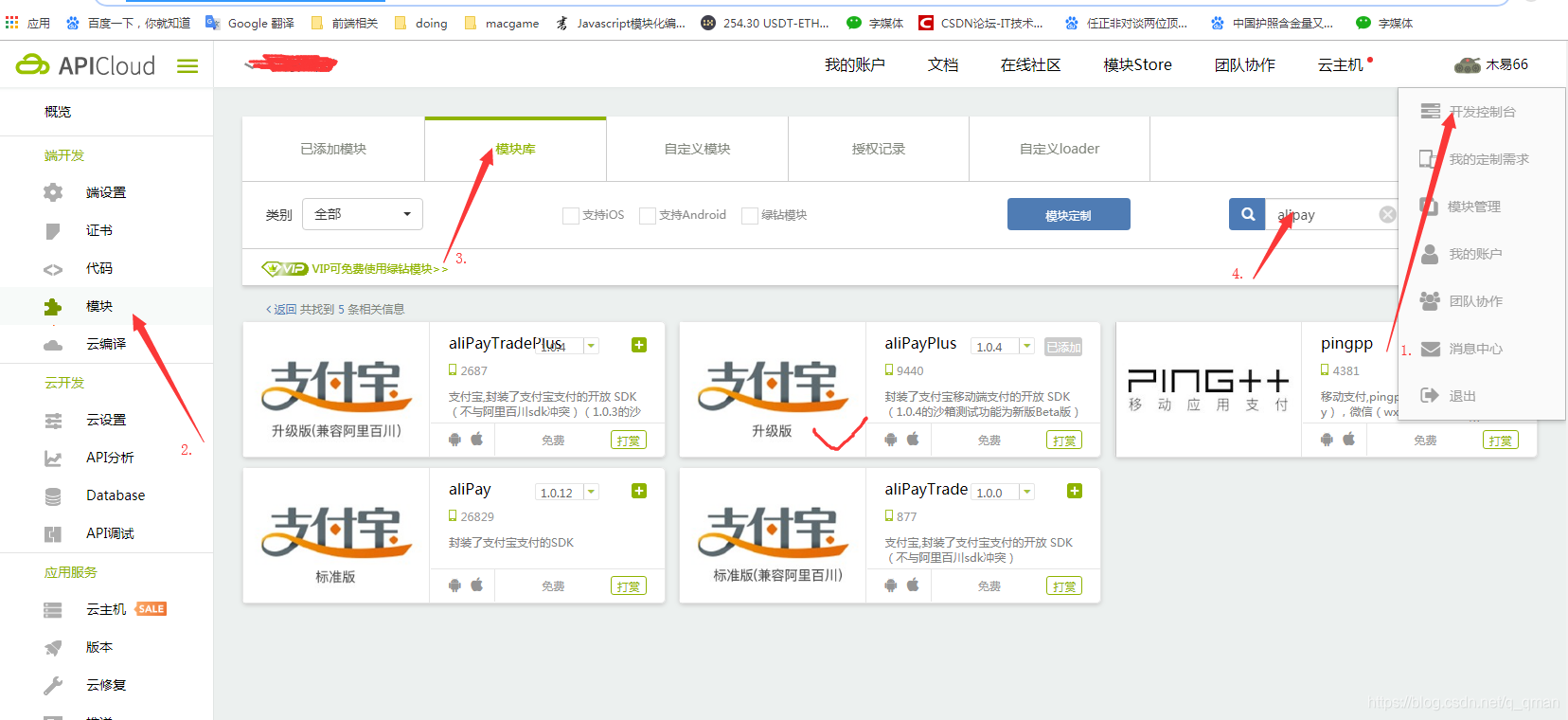
Task: Open the Google 翻译 bookmark
Action: (x=250, y=23)
